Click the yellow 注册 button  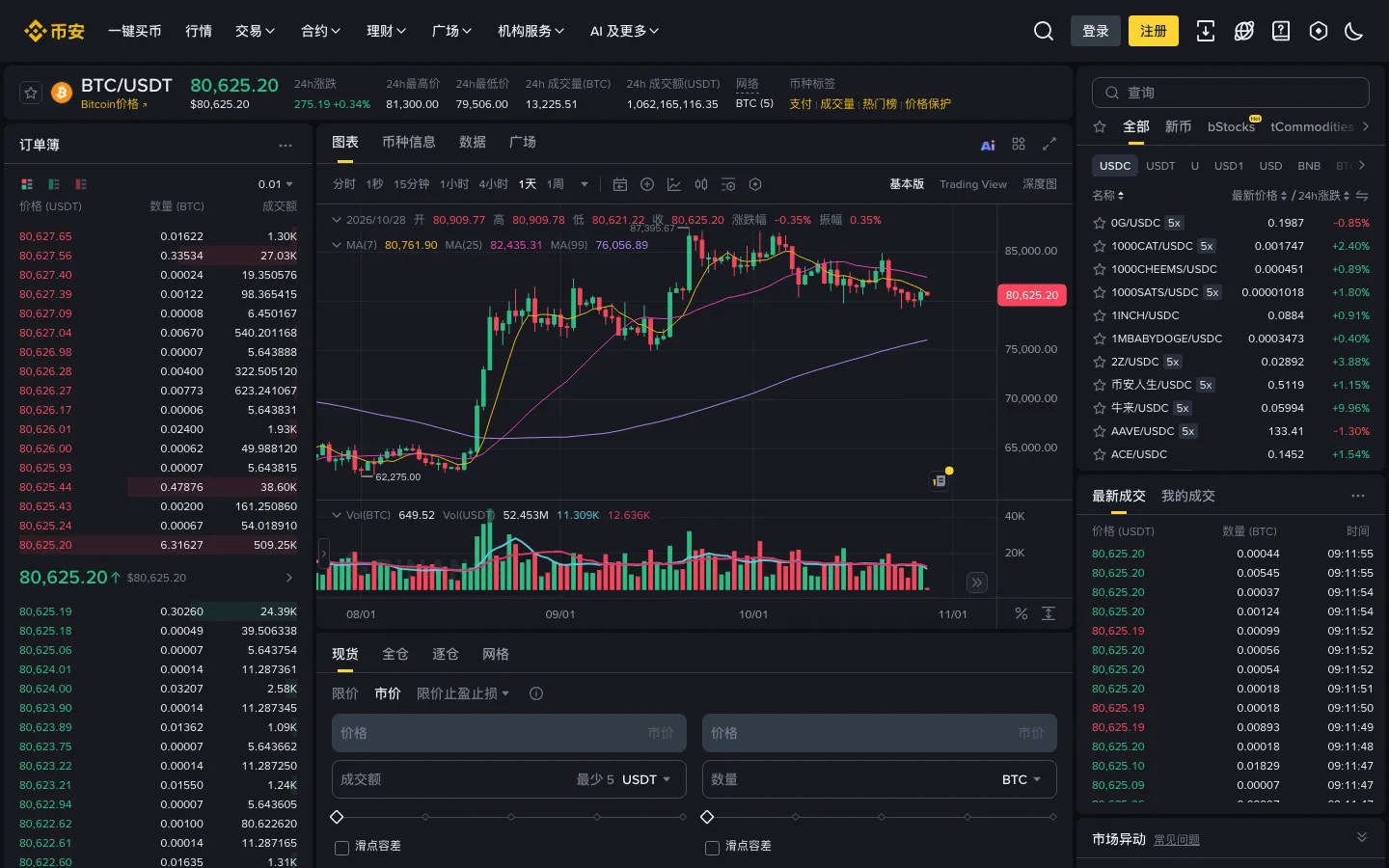click(x=1154, y=31)
